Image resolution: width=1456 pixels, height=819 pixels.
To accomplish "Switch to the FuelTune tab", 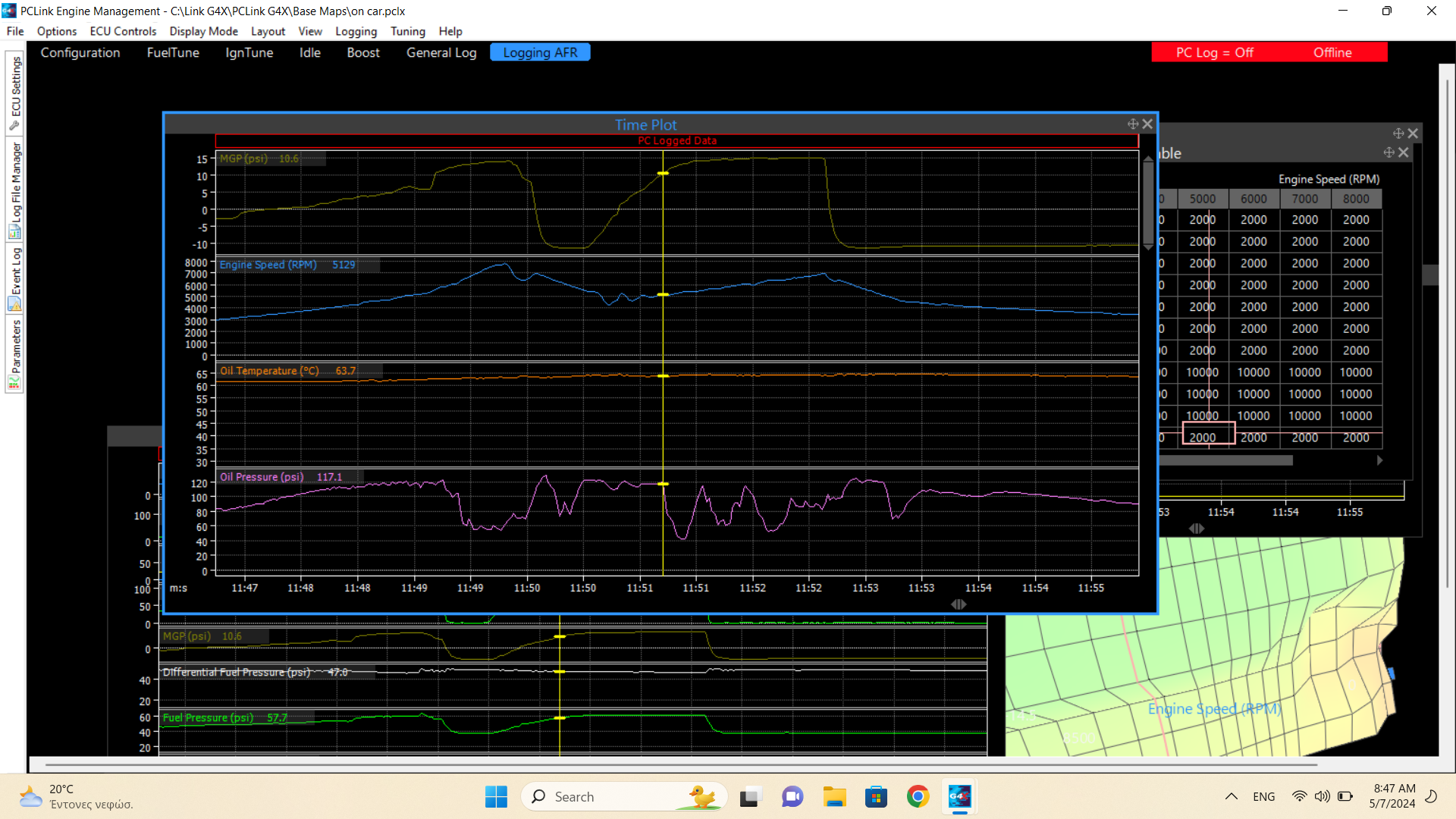I will (x=173, y=52).
